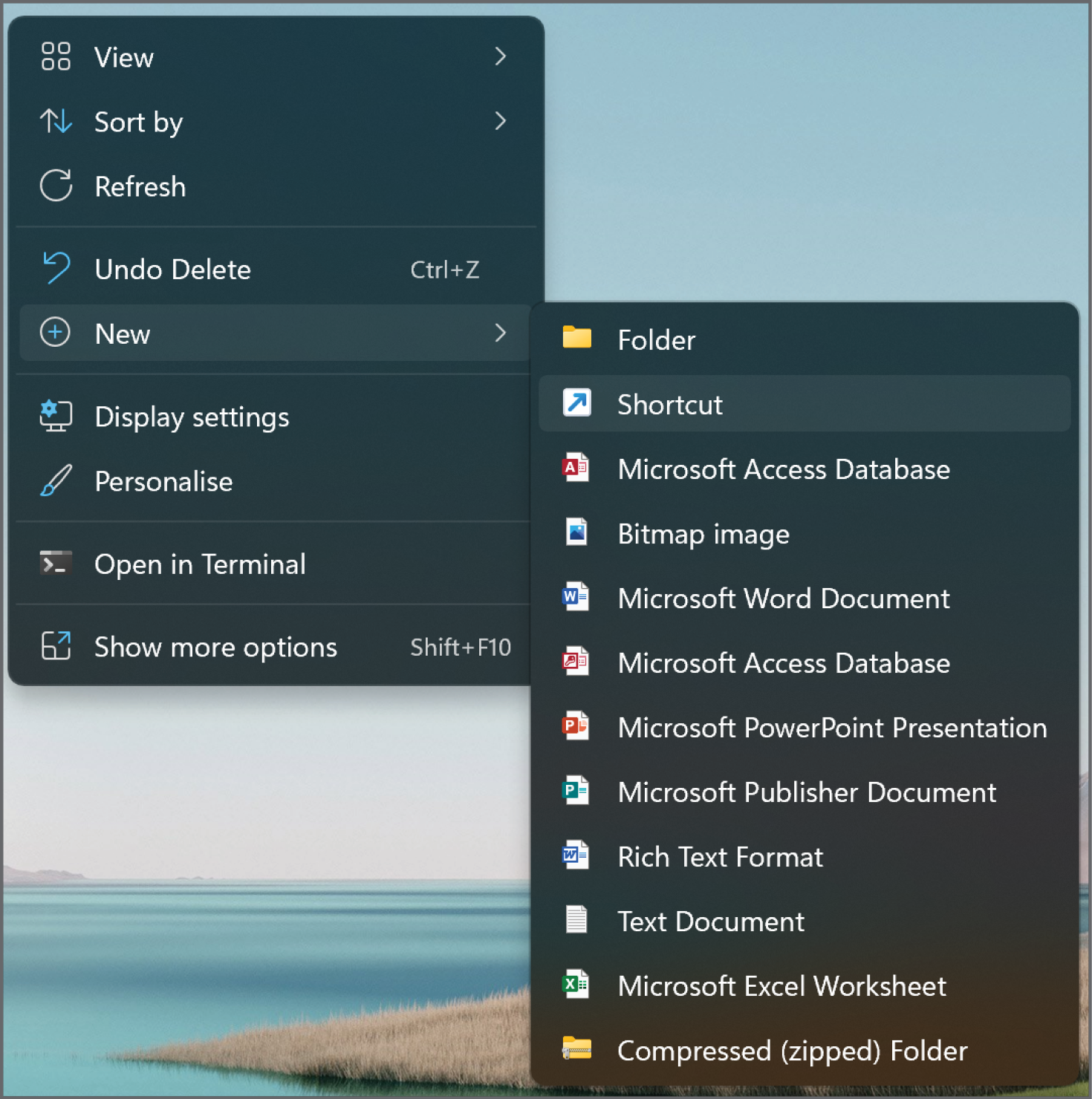Expand the View submenu chevron

[x=501, y=56]
